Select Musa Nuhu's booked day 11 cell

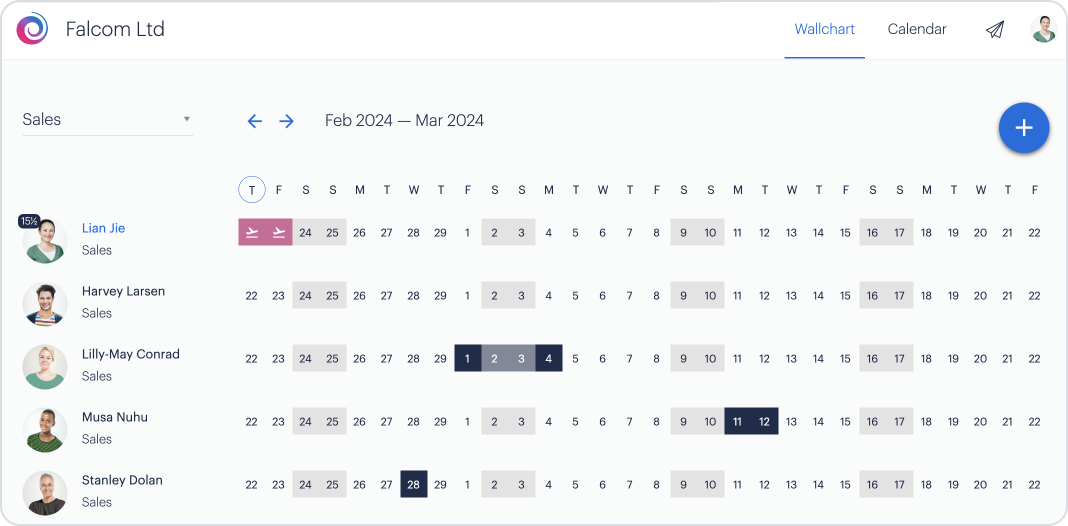click(738, 422)
